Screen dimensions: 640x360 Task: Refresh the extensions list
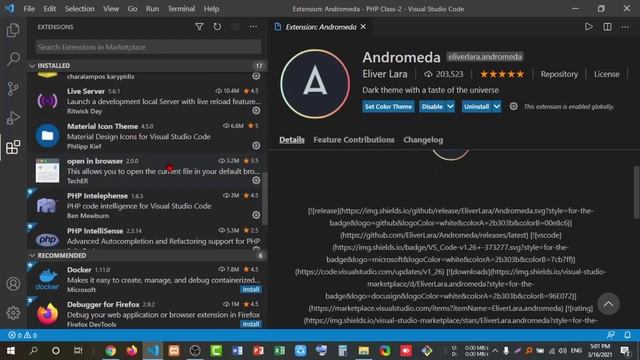(x=217, y=27)
